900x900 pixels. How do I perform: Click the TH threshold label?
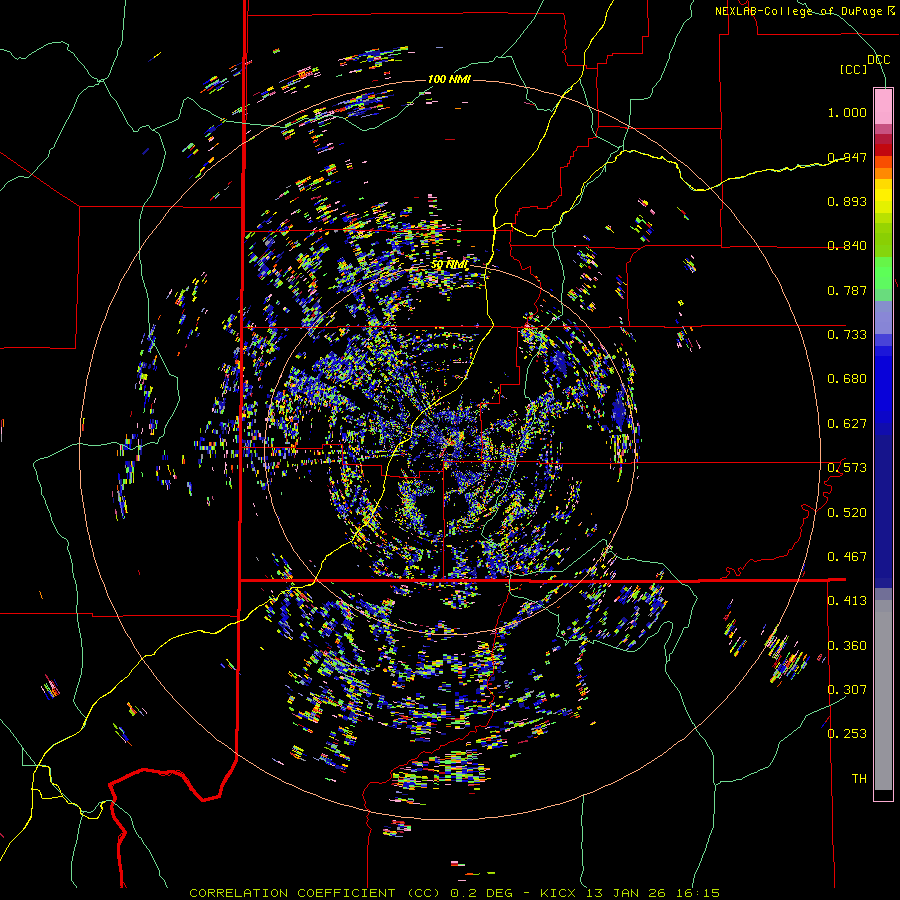coord(859,779)
